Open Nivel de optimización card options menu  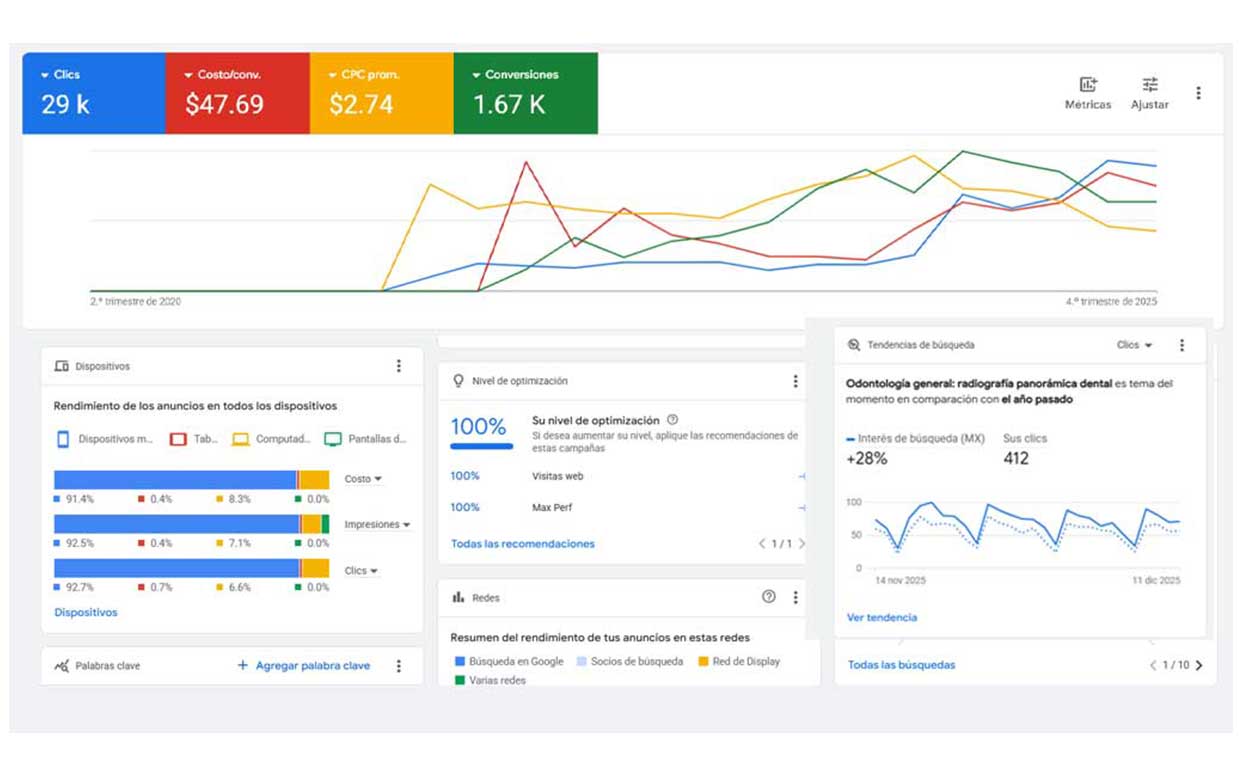(x=795, y=381)
